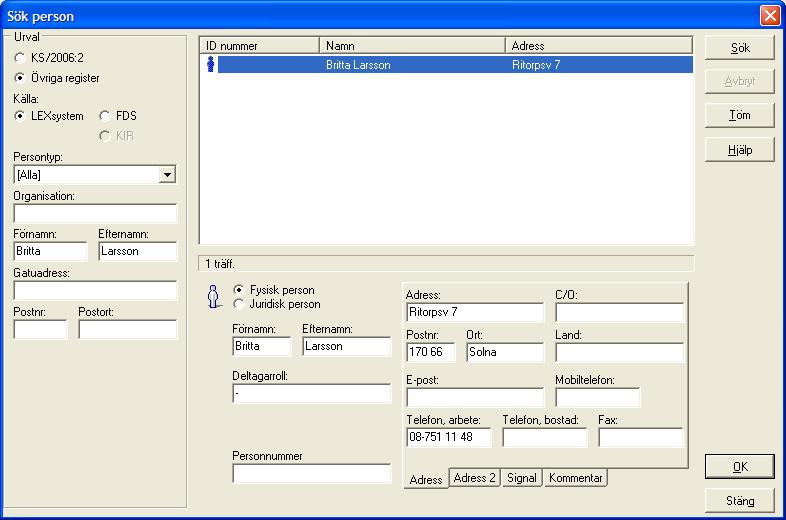Click the Postort search field
The height and width of the screenshot is (520, 786).
128,329
